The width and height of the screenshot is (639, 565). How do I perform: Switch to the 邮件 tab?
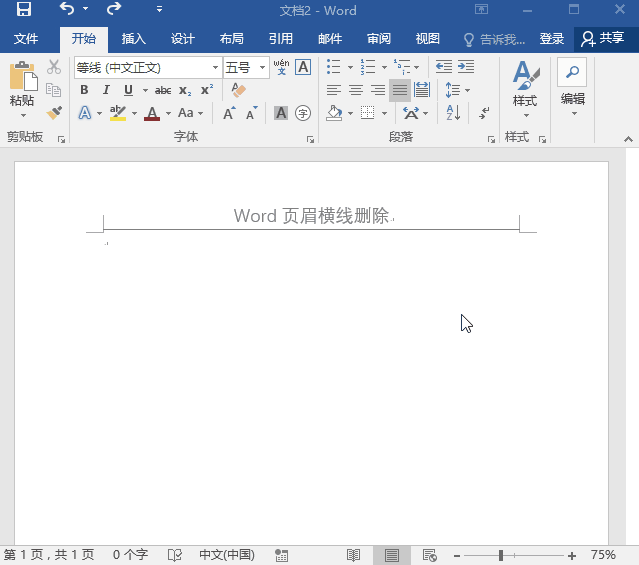point(330,39)
